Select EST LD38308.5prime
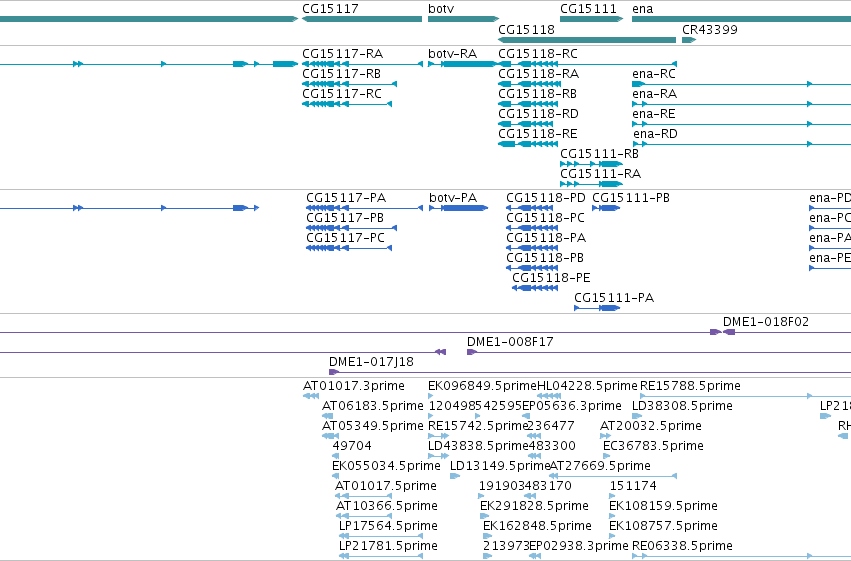851x561 pixels. (682, 406)
